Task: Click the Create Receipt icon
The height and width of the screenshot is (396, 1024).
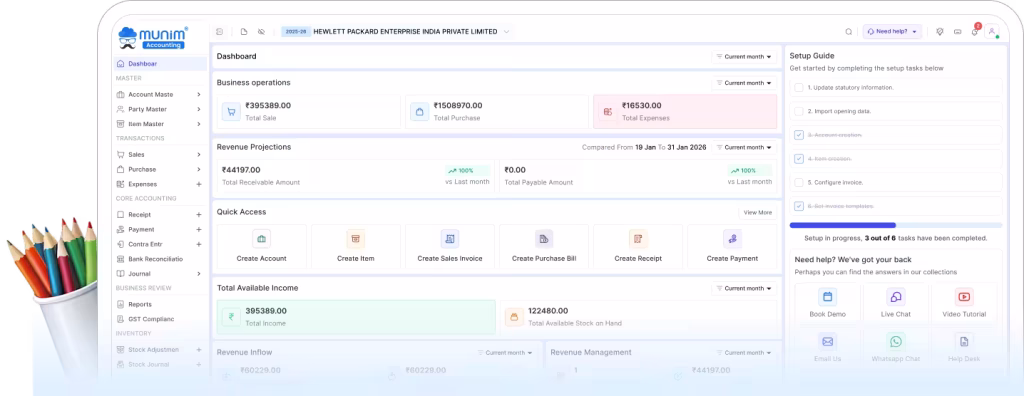Action: click(638, 239)
